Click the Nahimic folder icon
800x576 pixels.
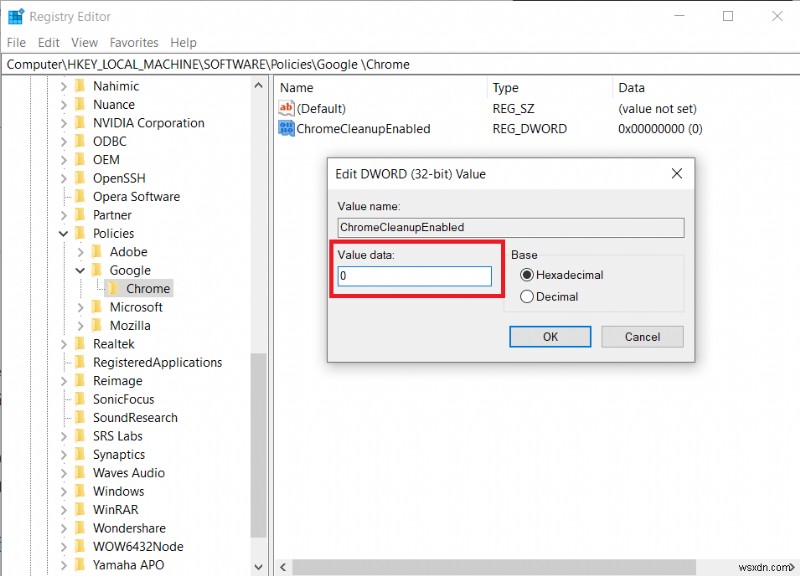pyautogui.click(x=80, y=86)
